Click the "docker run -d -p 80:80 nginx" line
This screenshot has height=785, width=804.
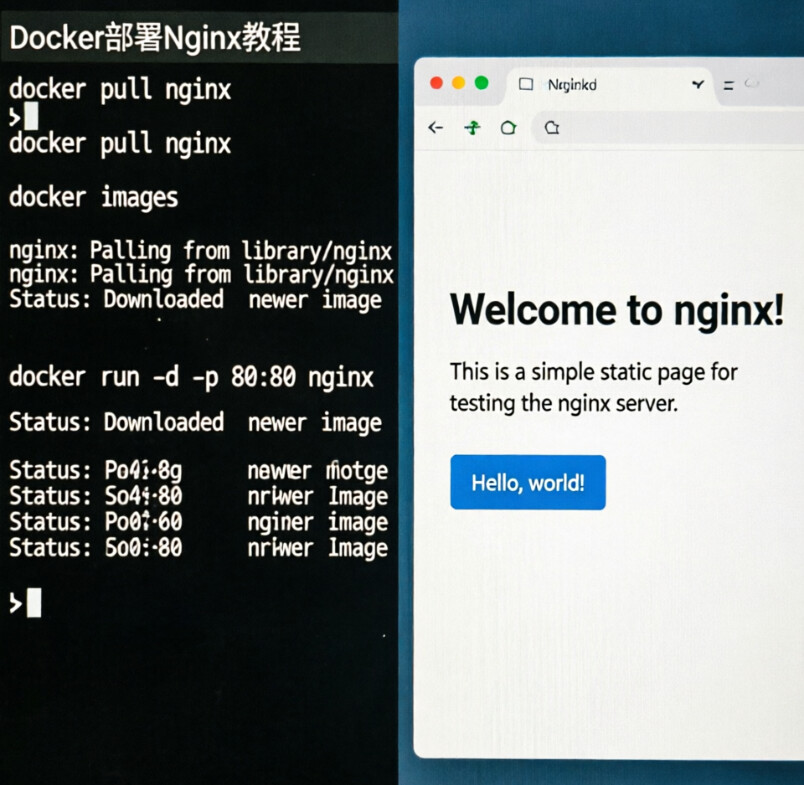click(191, 378)
